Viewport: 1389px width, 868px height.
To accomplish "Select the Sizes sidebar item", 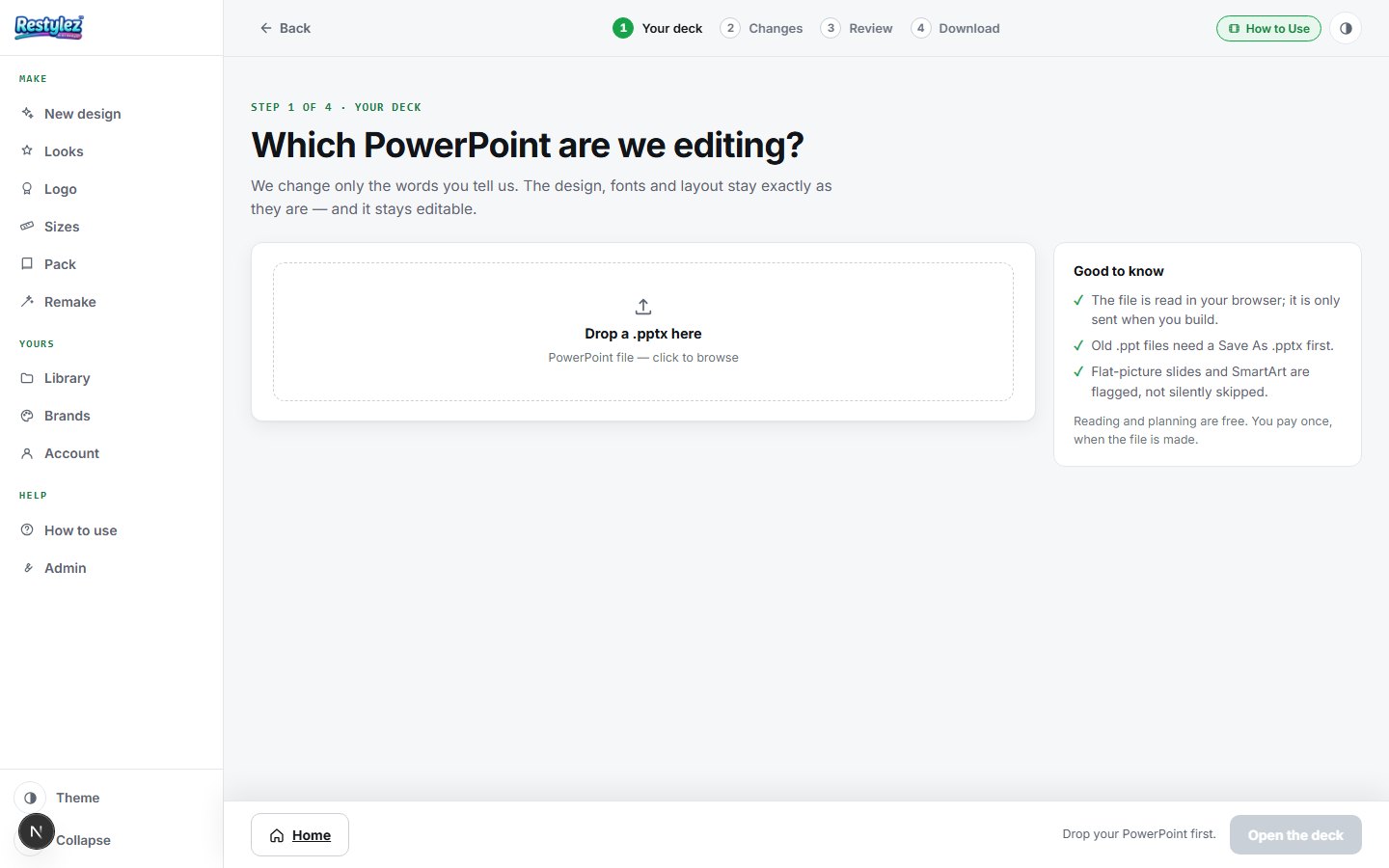I will coord(111,227).
